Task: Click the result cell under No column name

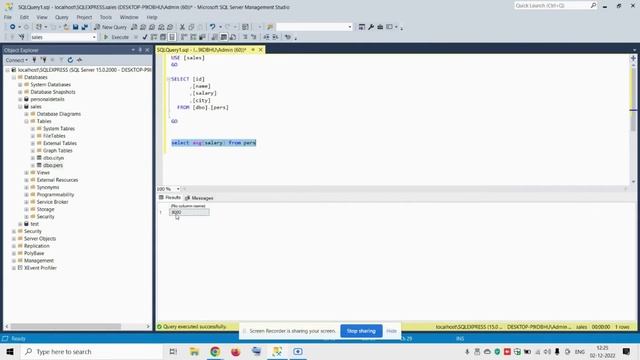Action: (x=189, y=212)
